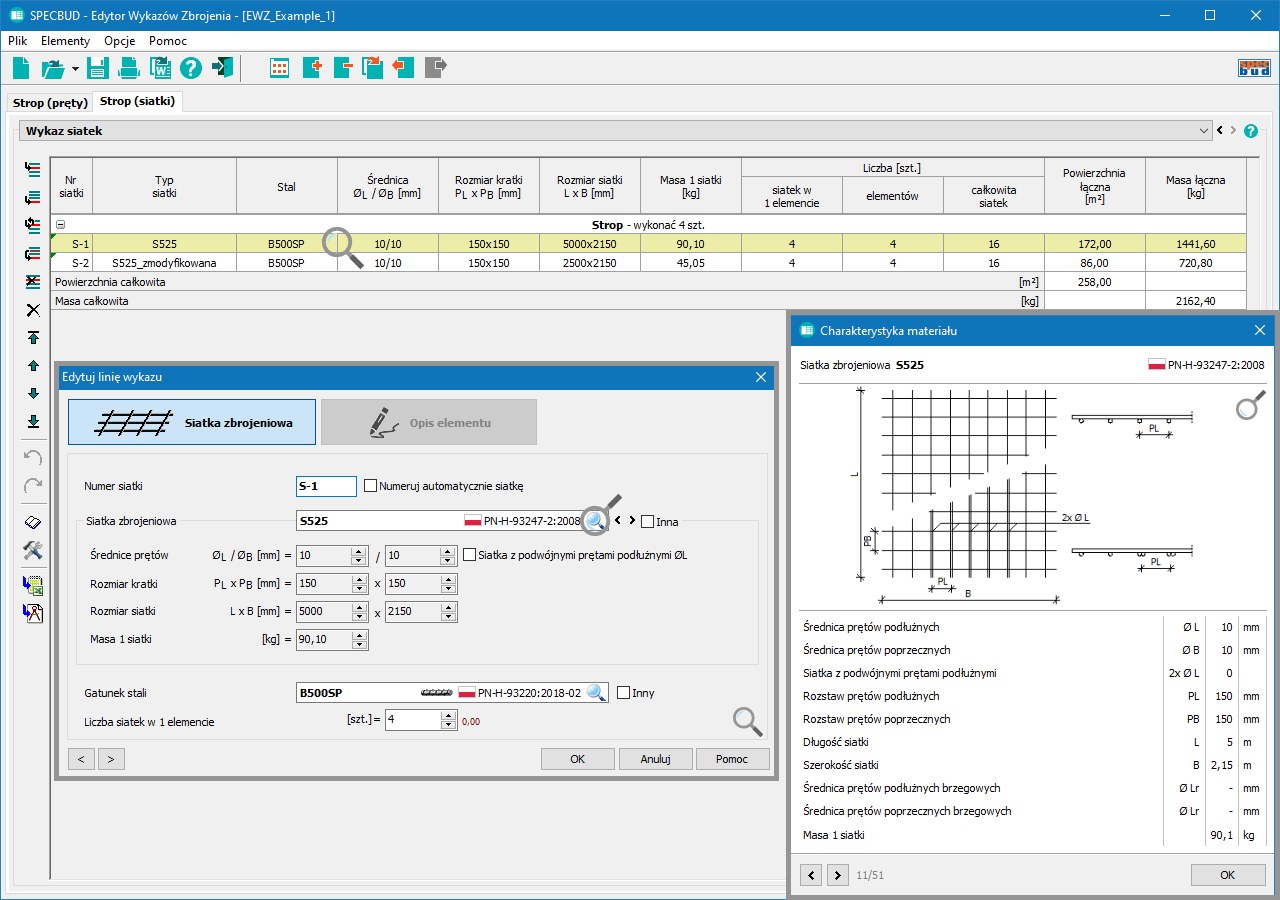This screenshot has height=900, width=1280.
Task: Enable 'Numeruj automatycznie siatkę' checkbox
Action: point(371,486)
